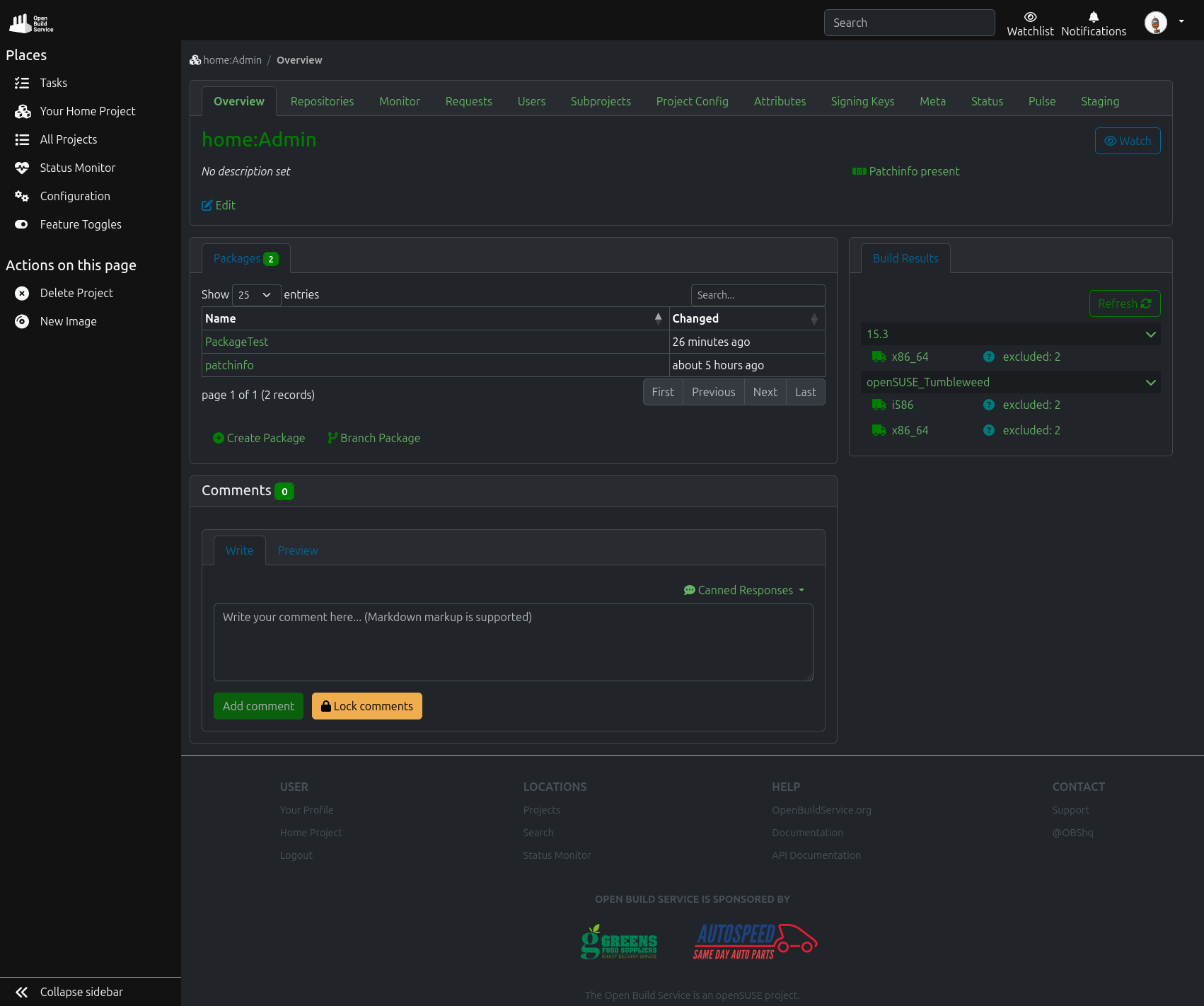Click in the comment text area
The height and width of the screenshot is (1006, 1204).
tap(512, 642)
